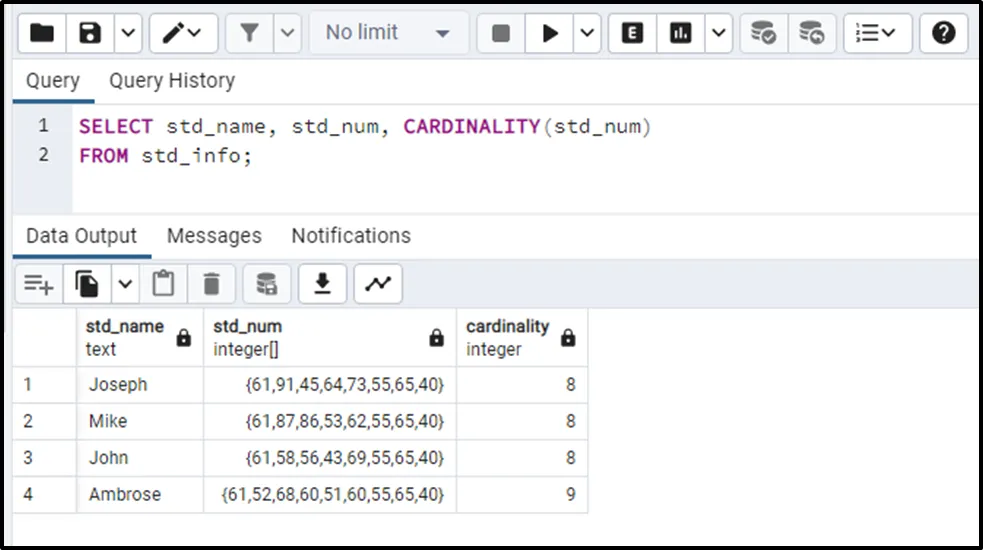This screenshot has height=550, width=983.
Task: Click the Explain Analyze chart icon
Action: pos(681,34)
